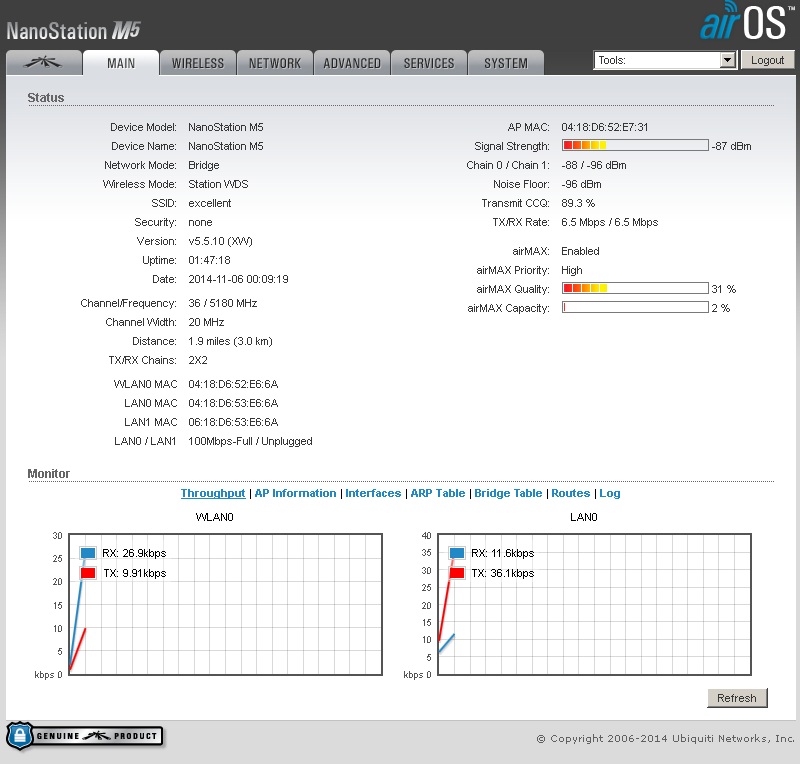Image resolution: width=800 pixels, height=764 pixels.
Task: Click the Network Mode value 'Bridge'
Action: pyautogui.click(x=204, y=165)
